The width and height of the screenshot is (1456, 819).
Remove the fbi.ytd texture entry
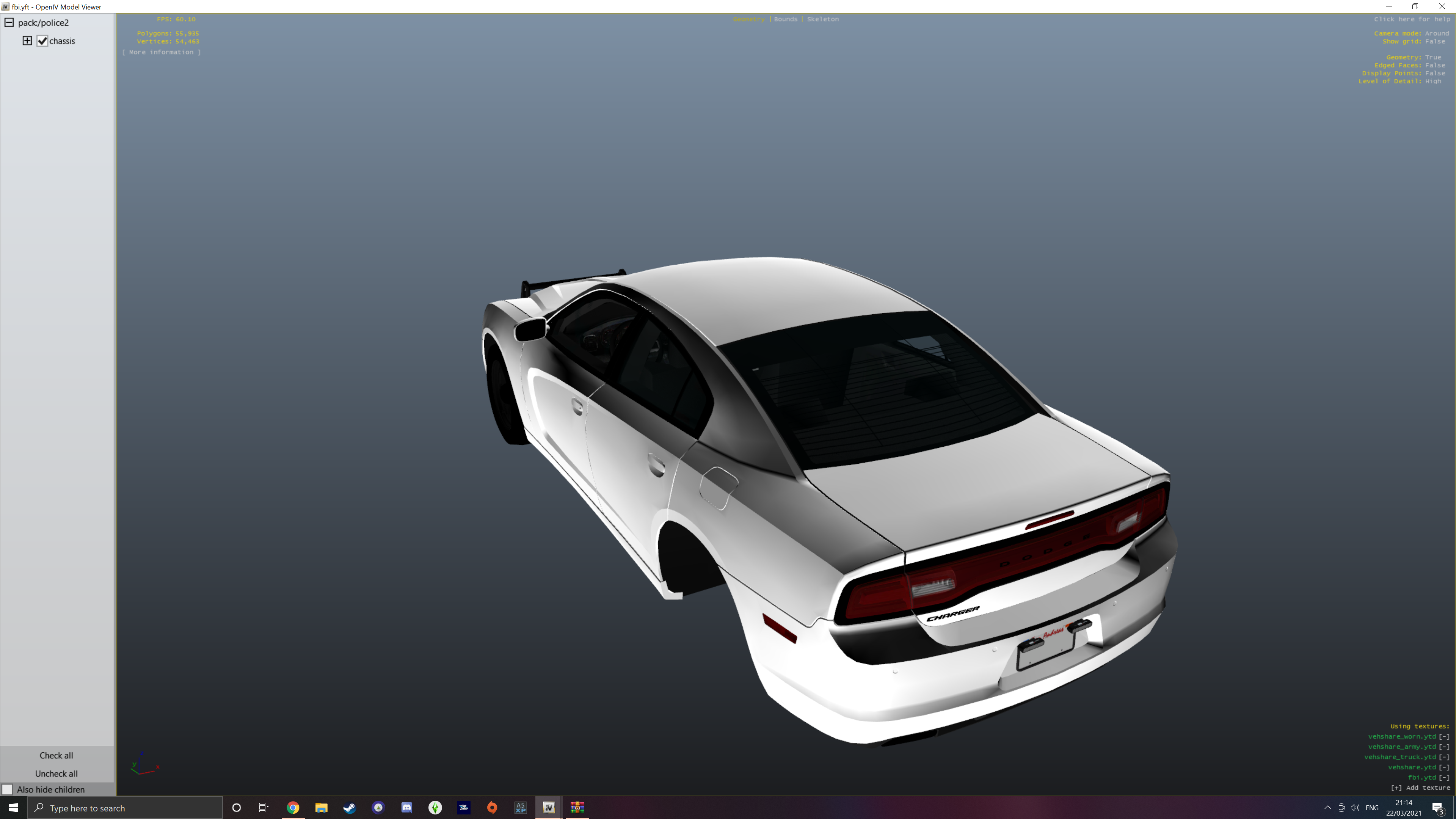point(1443,777)
